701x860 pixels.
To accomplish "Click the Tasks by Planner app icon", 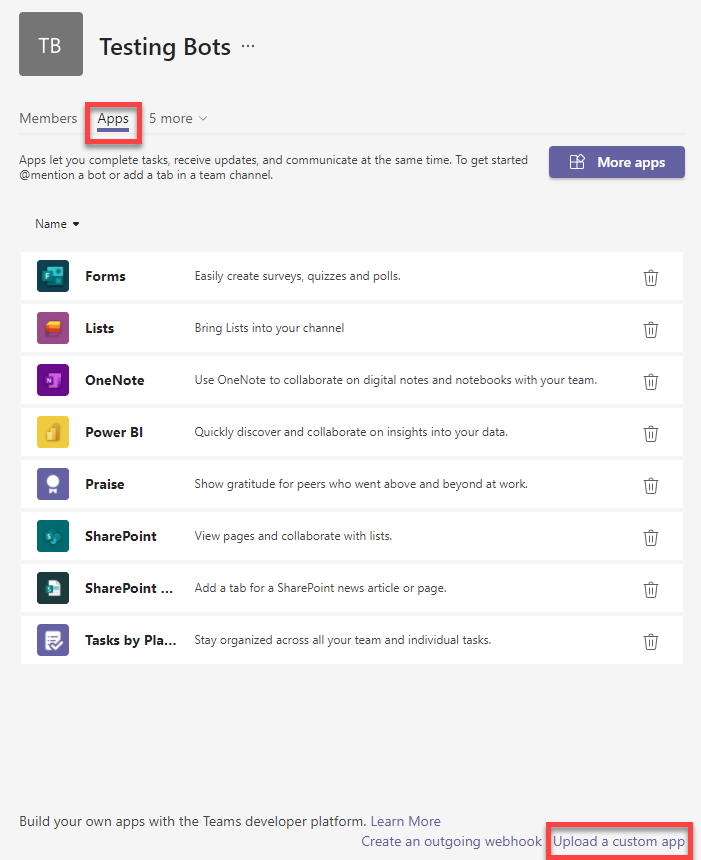I will point(53,640).
